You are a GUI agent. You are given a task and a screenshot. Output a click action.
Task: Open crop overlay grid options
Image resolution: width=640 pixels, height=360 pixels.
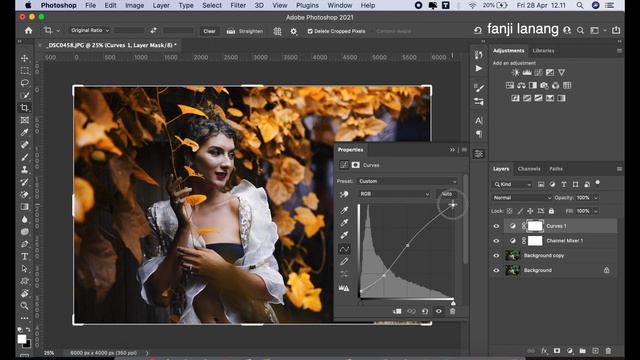coord(277,31)
